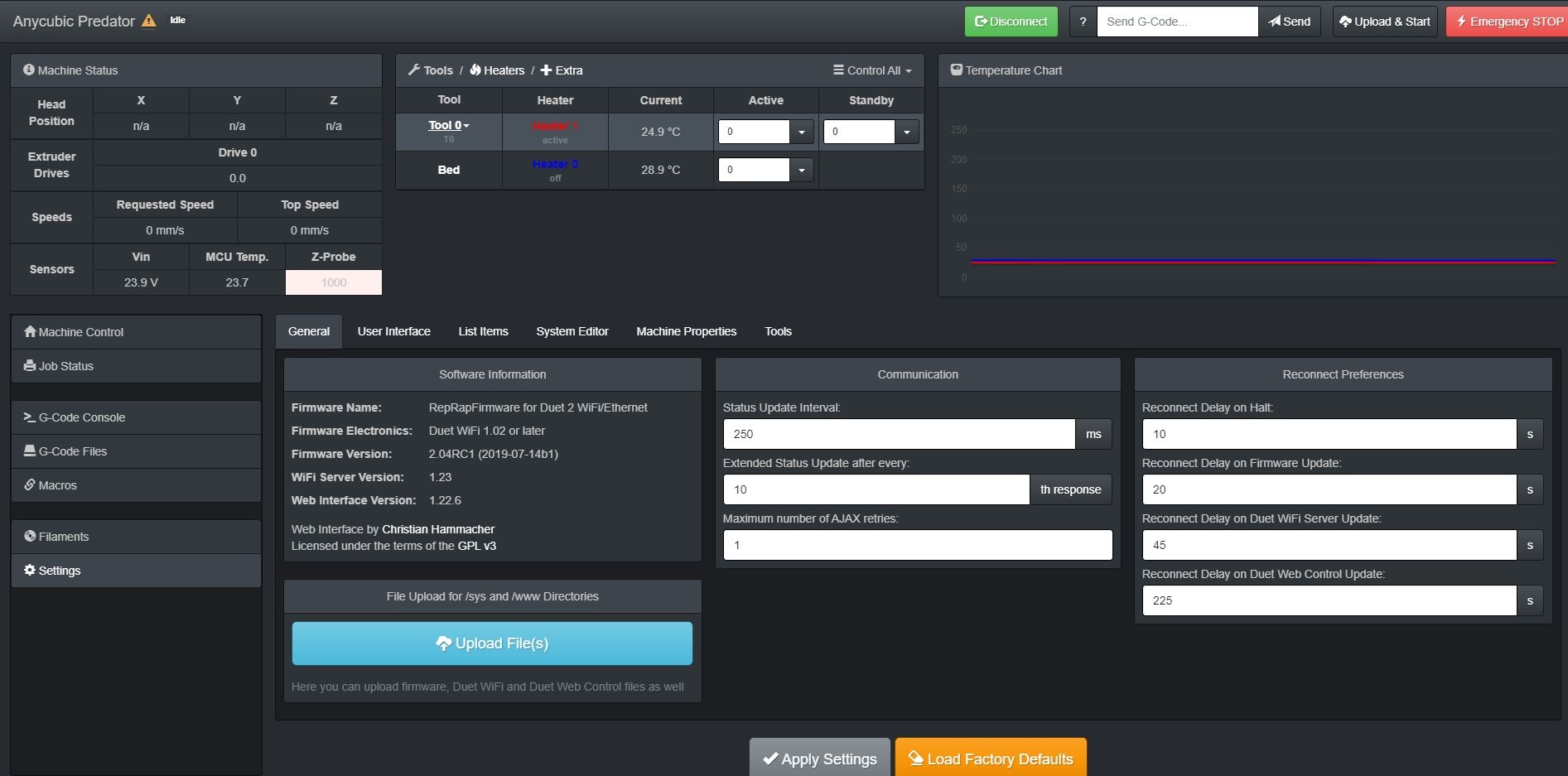The width and height of the screenshot is (1568, 776).
Task: Expand the Control All dropdown
Action: [872, 70]
